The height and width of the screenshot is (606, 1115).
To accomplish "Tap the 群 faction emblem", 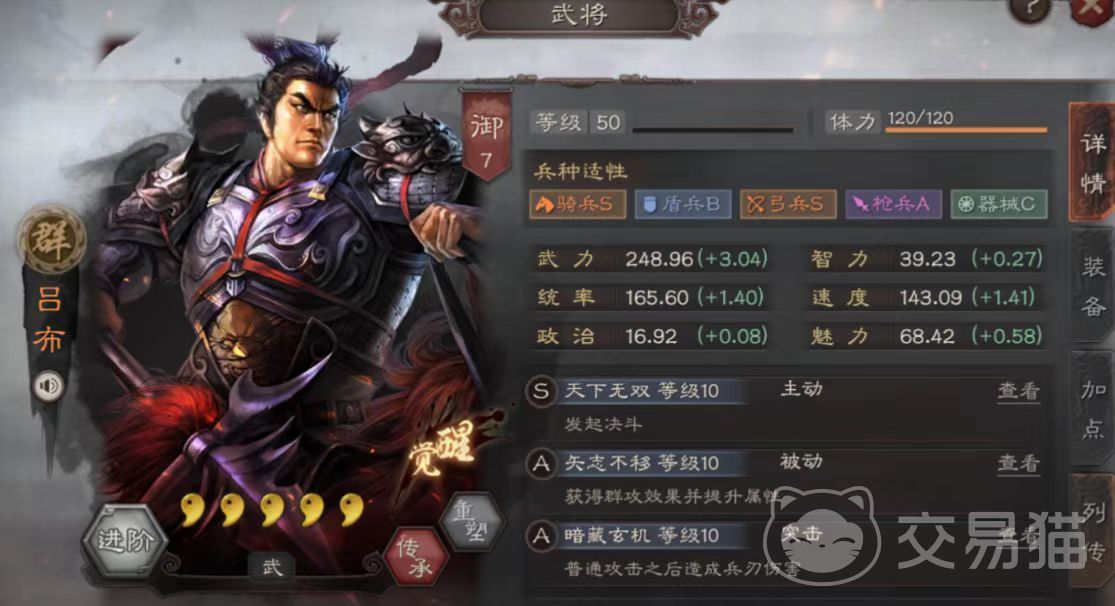I will click(50, 239).
